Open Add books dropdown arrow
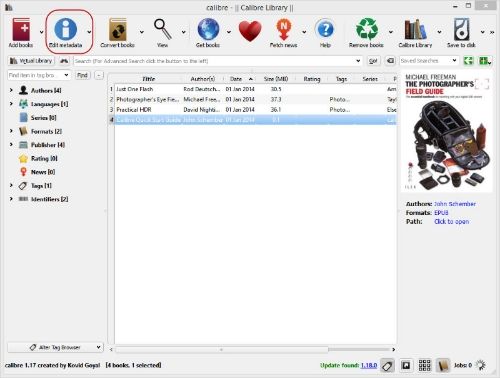500x378 pixels. [x=41, y=32]
